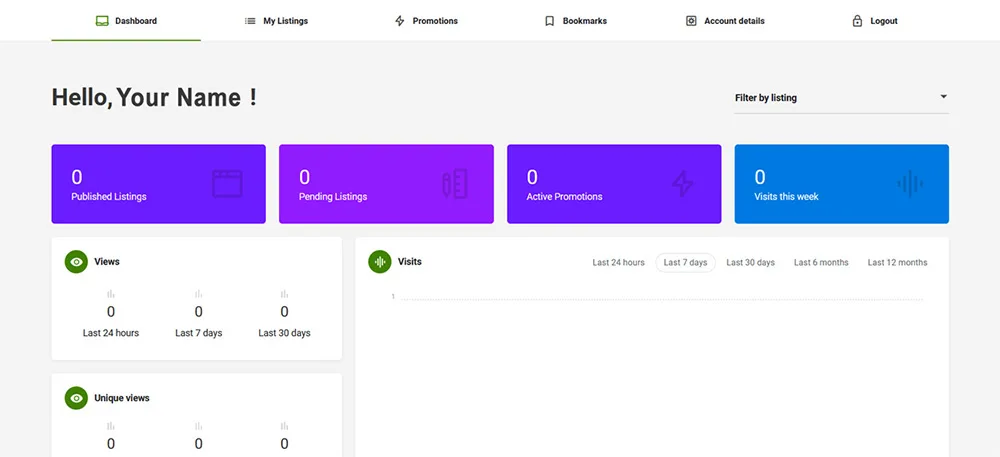Click the eye icon beside Unique views
The height and width of the screenshot is (457, 1000).
[76, 398]
